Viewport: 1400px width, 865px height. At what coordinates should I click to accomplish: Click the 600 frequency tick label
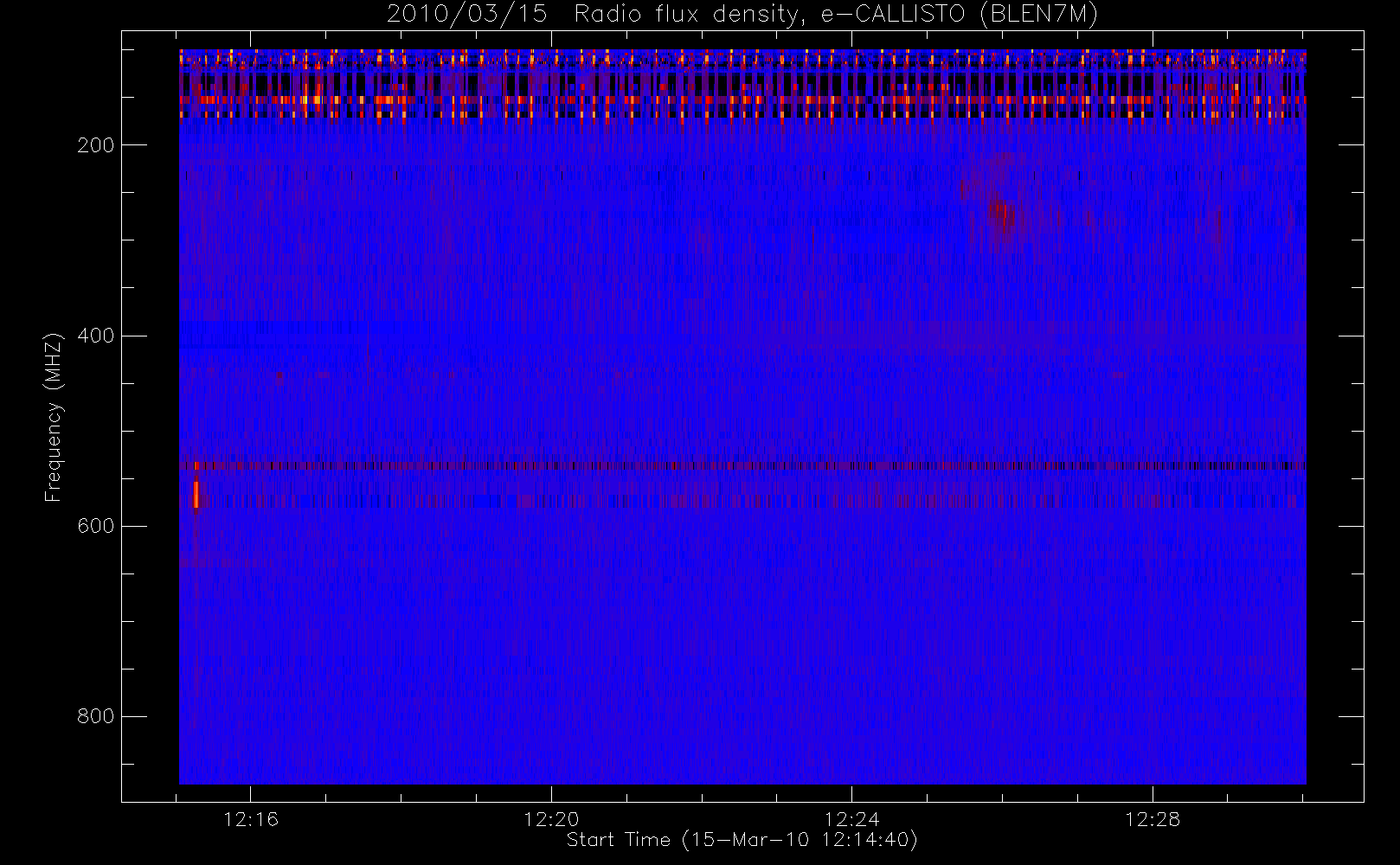coord(95,526)
